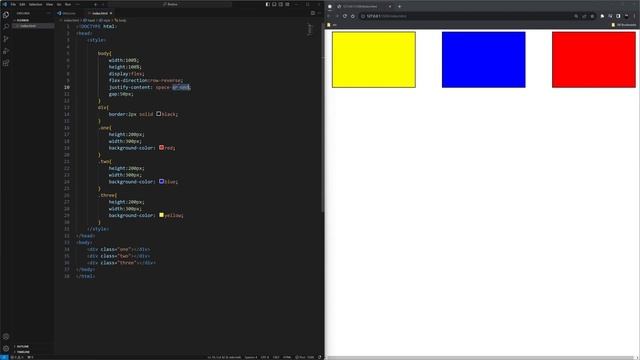
Task: Open the red color swatch in .one rule
Action: coord(162,147)
